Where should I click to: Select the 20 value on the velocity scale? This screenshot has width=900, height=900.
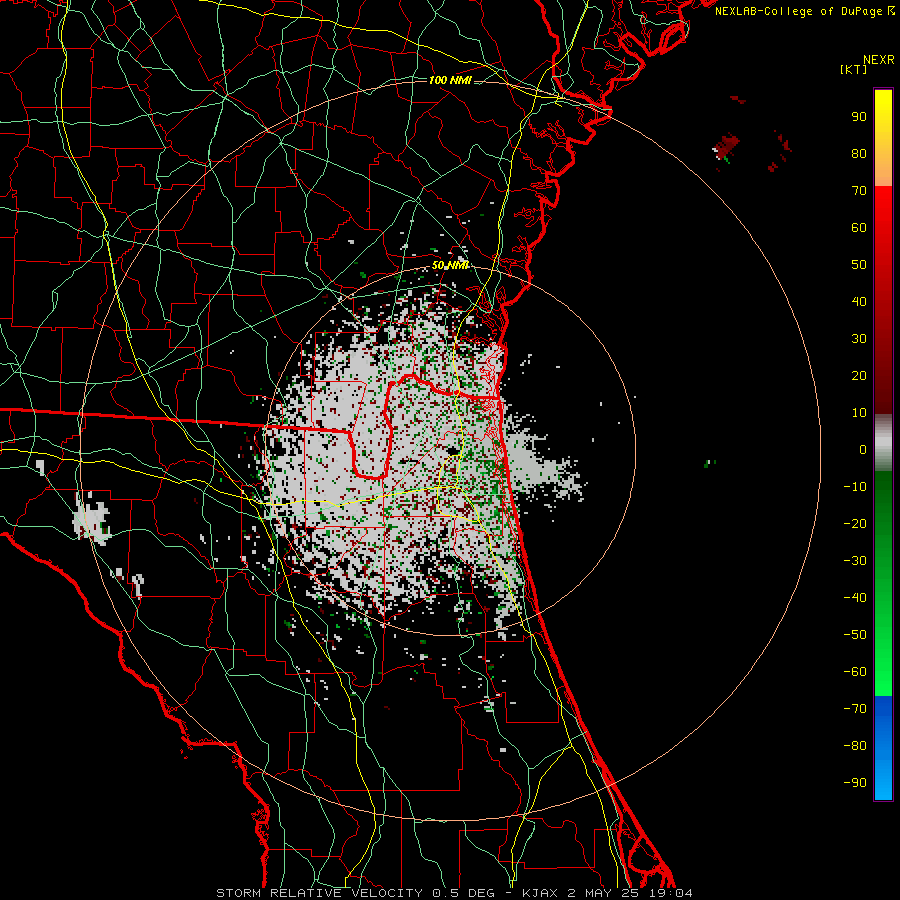[859, 375]
